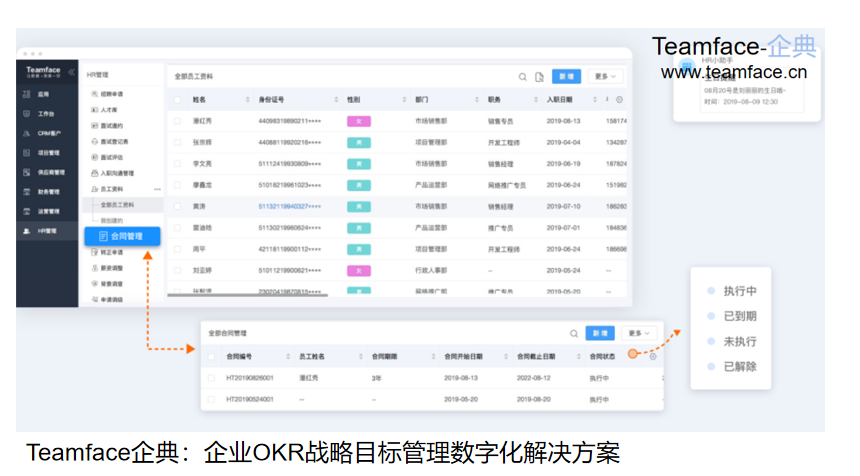Check the row checkbox for 黄涛
Viewport: 860px width, 476px height.
click(177, 207)
